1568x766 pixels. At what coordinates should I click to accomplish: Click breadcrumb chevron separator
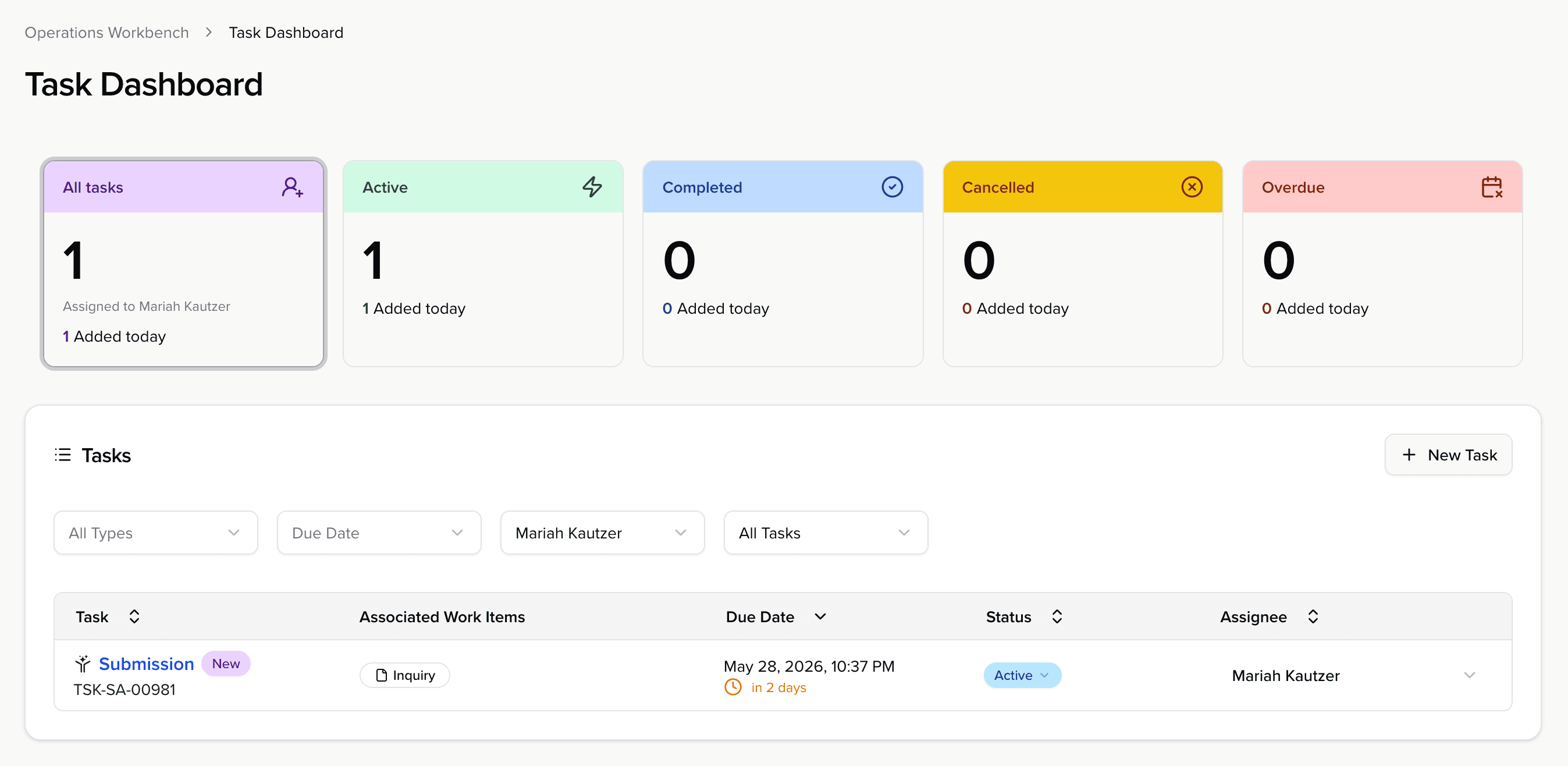pyautogui.click(x=209, y=32)
